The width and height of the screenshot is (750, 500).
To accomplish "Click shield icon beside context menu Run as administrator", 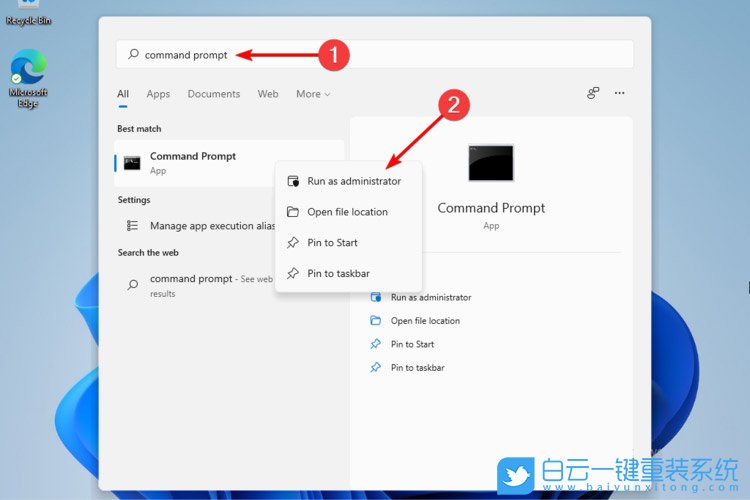I will (x=293, y=181).
